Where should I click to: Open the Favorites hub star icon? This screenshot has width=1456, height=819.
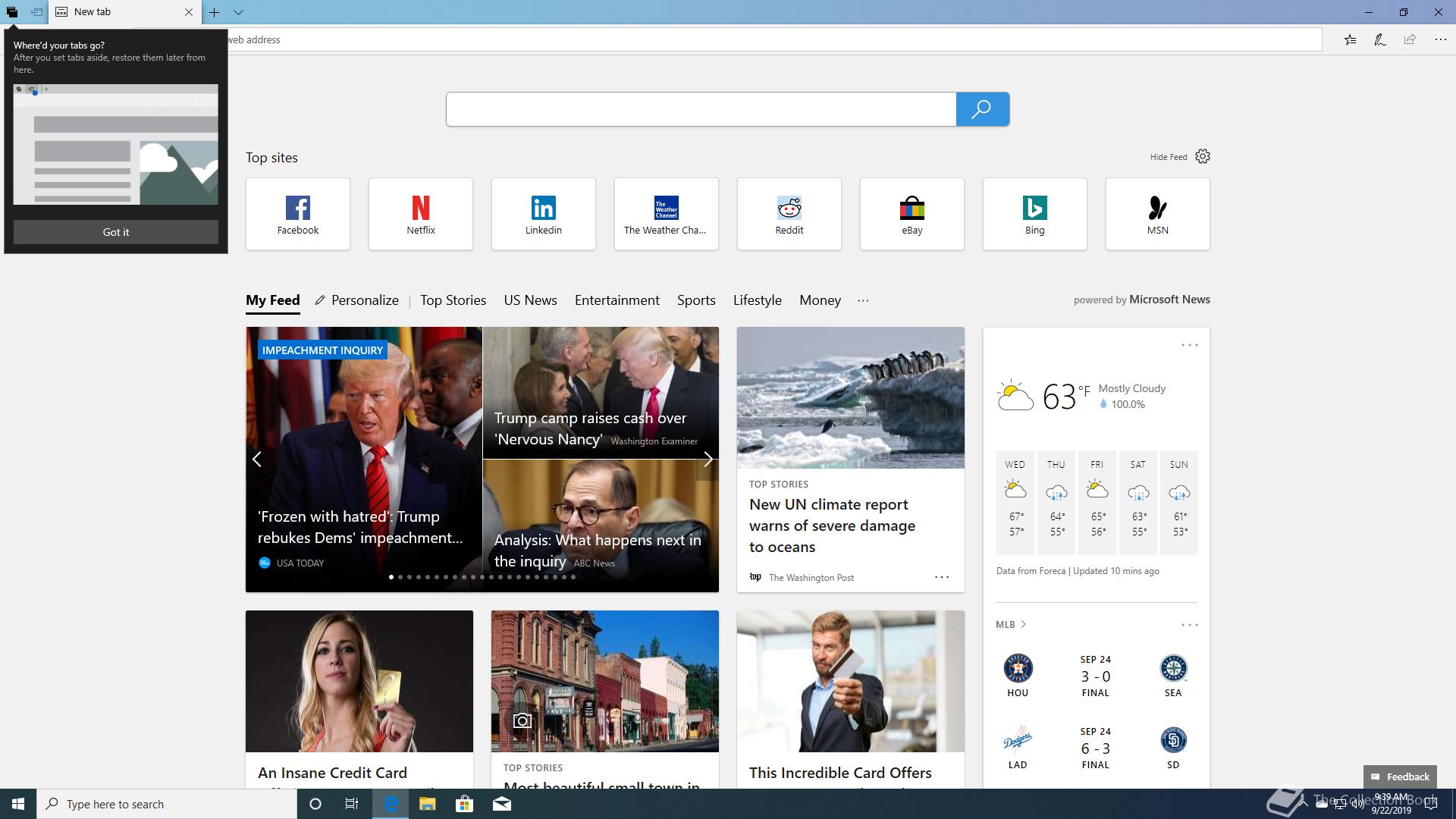[x=1350, y=39]
